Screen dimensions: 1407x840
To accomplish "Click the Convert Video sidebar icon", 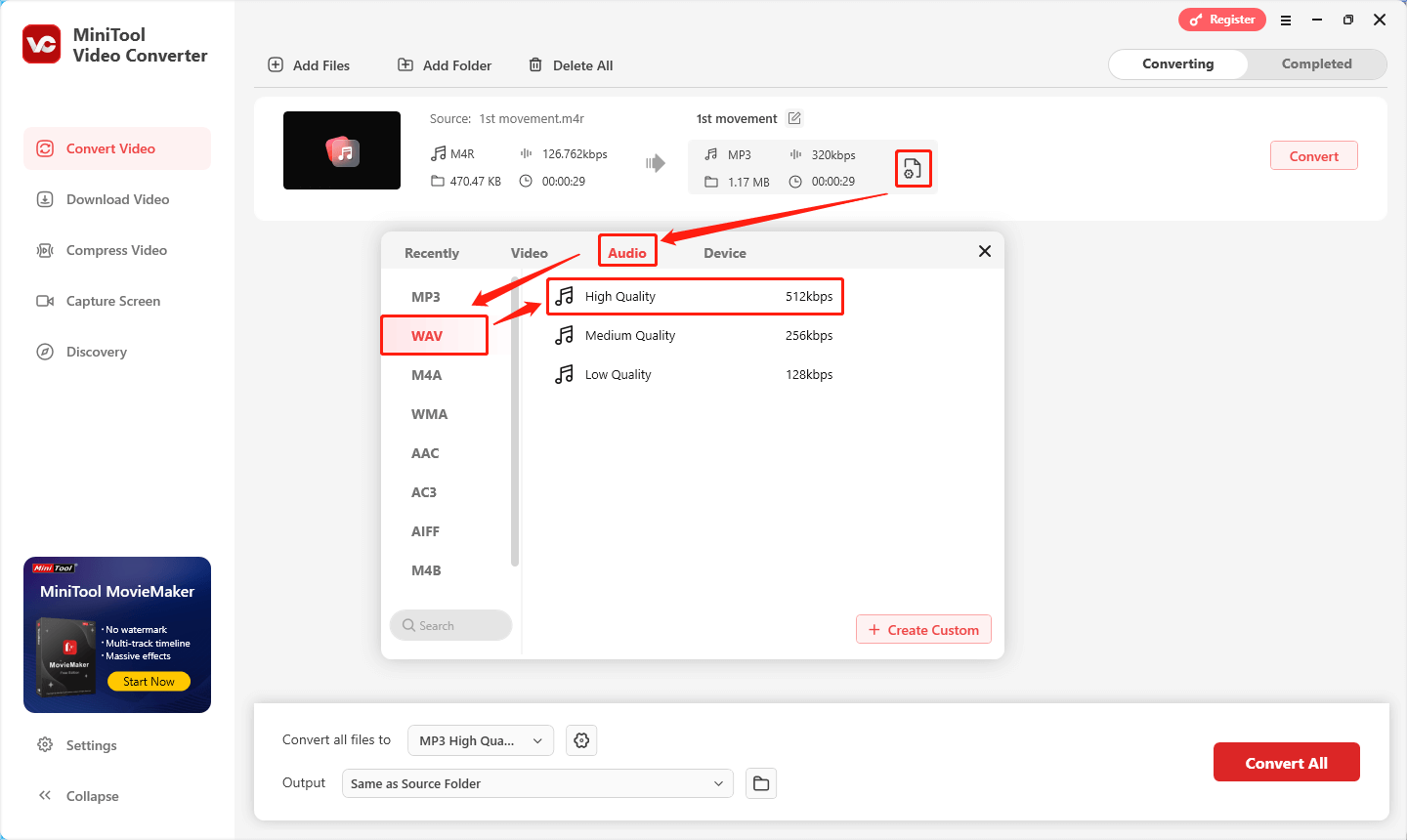I will pos(45,148).
